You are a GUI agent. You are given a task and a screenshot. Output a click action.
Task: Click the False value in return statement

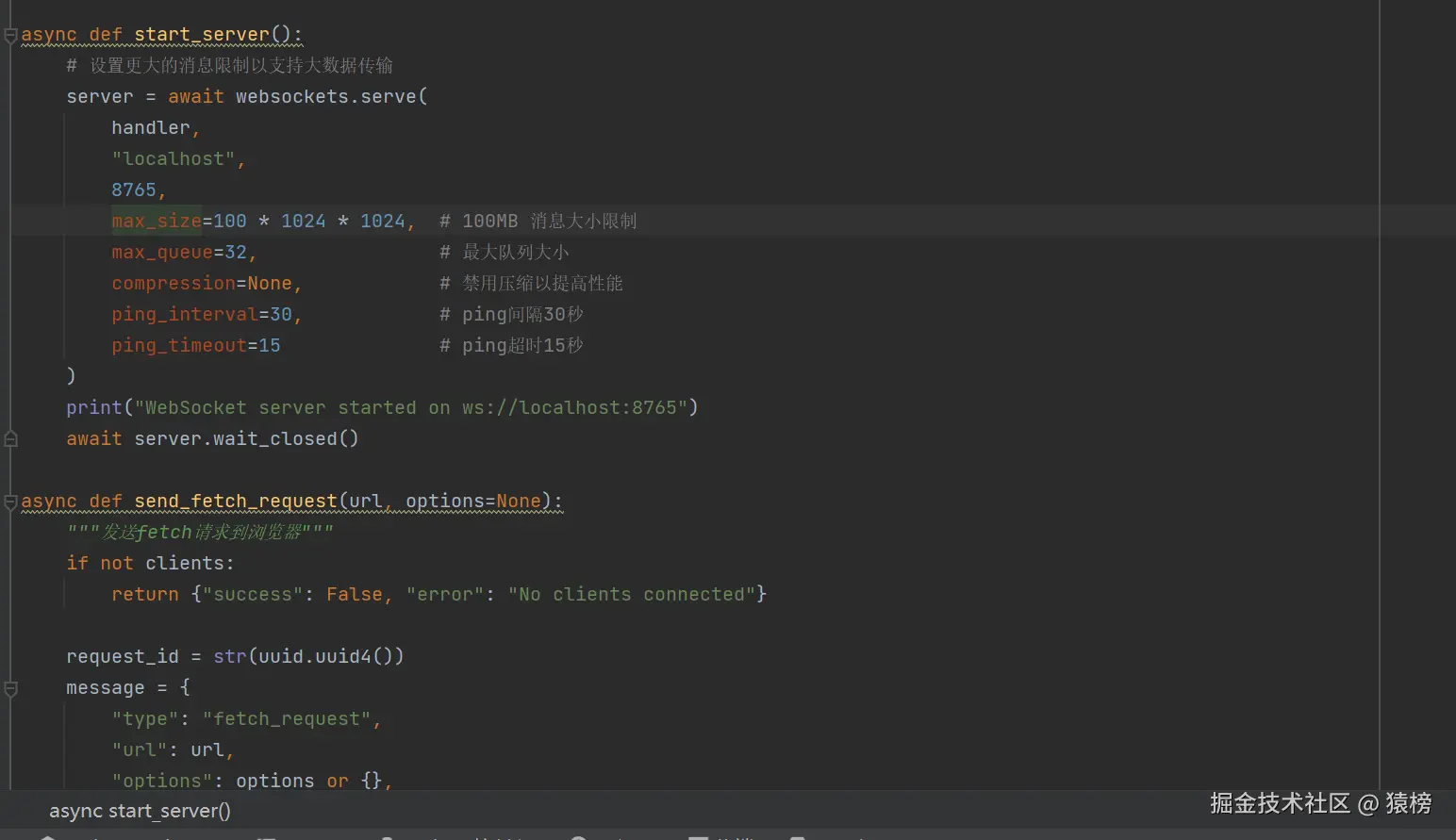pyautogui.click(x=355, y=594)
